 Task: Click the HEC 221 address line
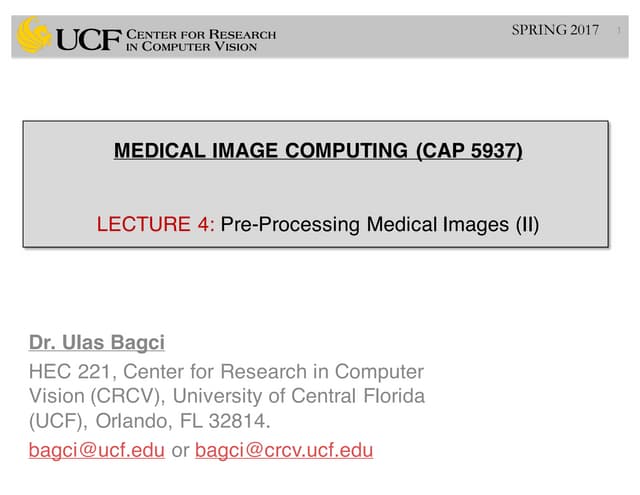(x=226, y=371)
